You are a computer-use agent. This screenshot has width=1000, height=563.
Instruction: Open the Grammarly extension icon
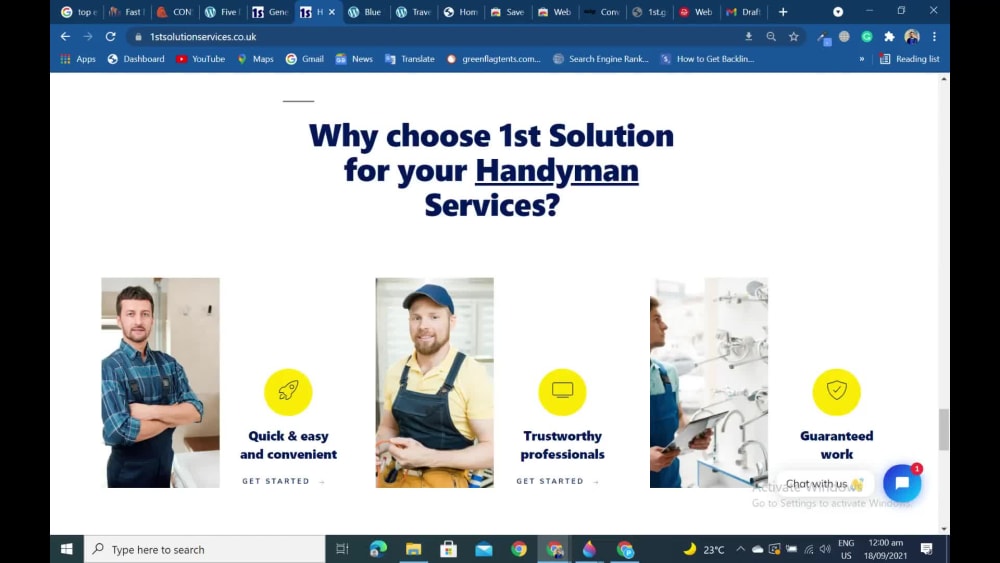(867, 37)
